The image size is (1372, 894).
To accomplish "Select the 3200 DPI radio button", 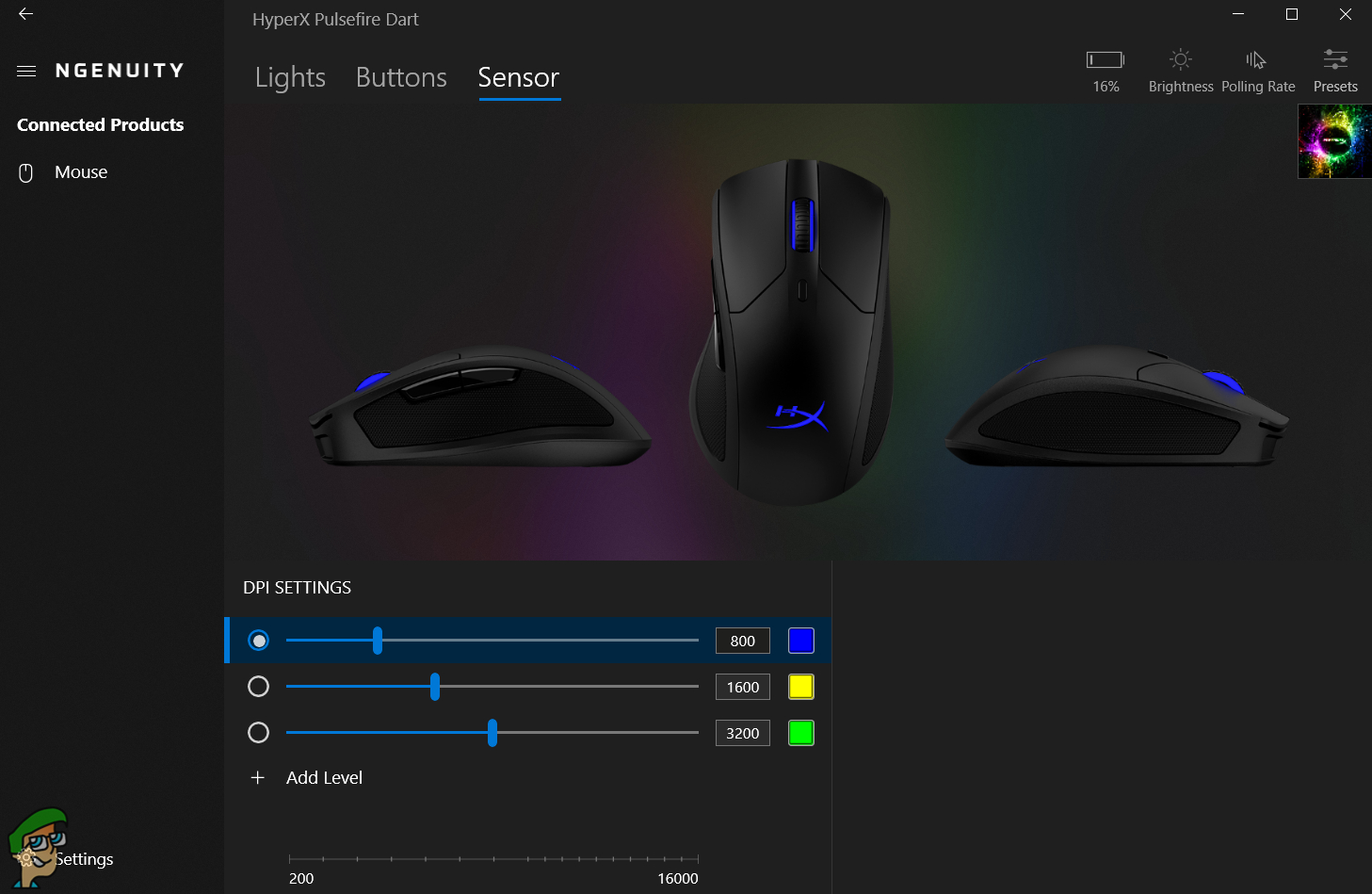I will (258, 733).
